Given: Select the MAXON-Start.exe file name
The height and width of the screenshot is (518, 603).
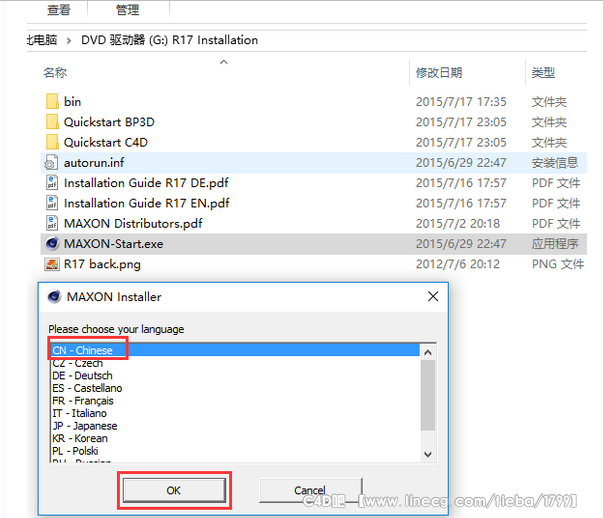Looking at the screenshot, I should click(x=113, y=244).
